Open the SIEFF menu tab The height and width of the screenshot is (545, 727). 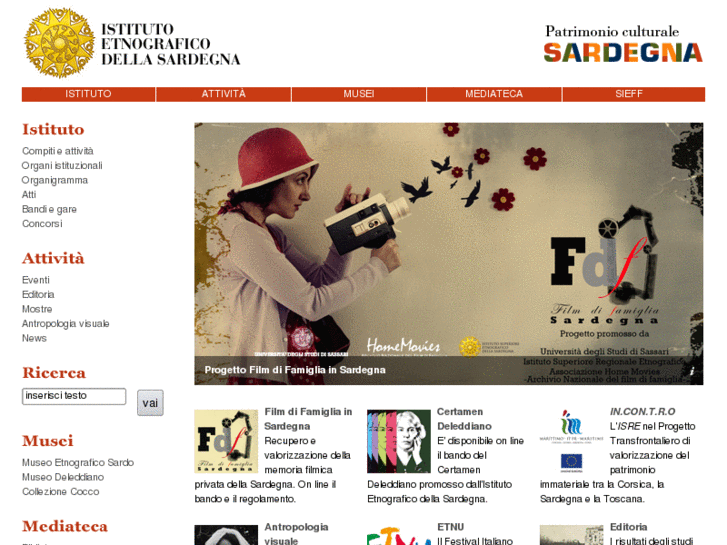click(634, 94)
